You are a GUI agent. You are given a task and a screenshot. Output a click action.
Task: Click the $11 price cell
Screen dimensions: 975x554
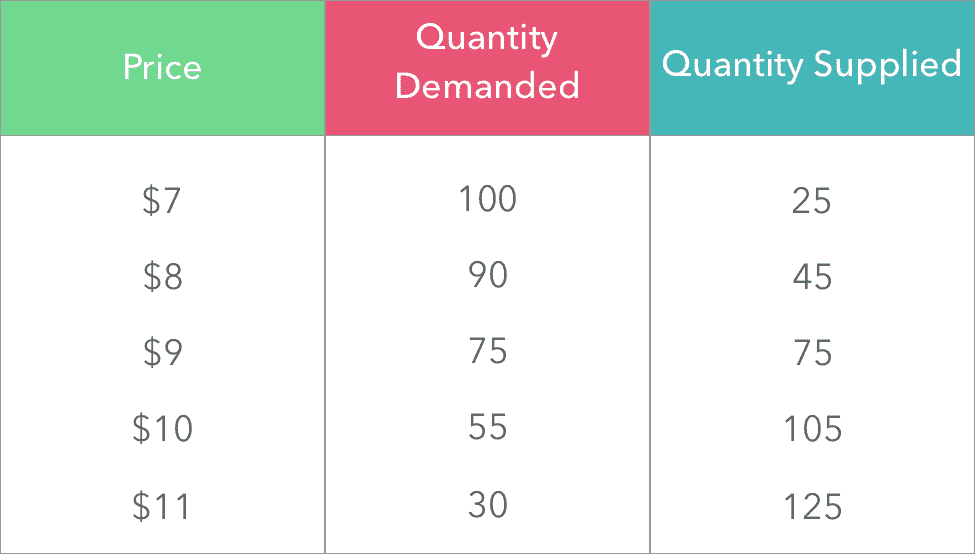coord(161,506)
